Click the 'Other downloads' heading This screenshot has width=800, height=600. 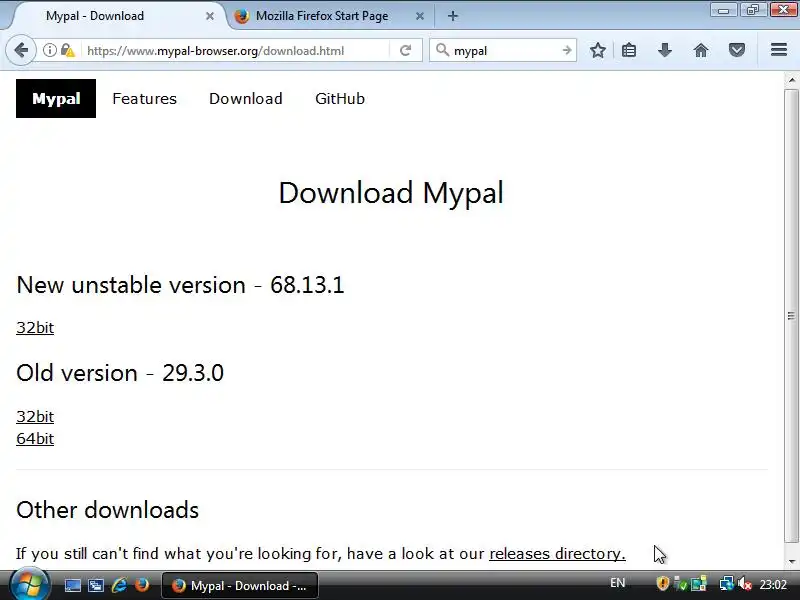tap(108, 510)
